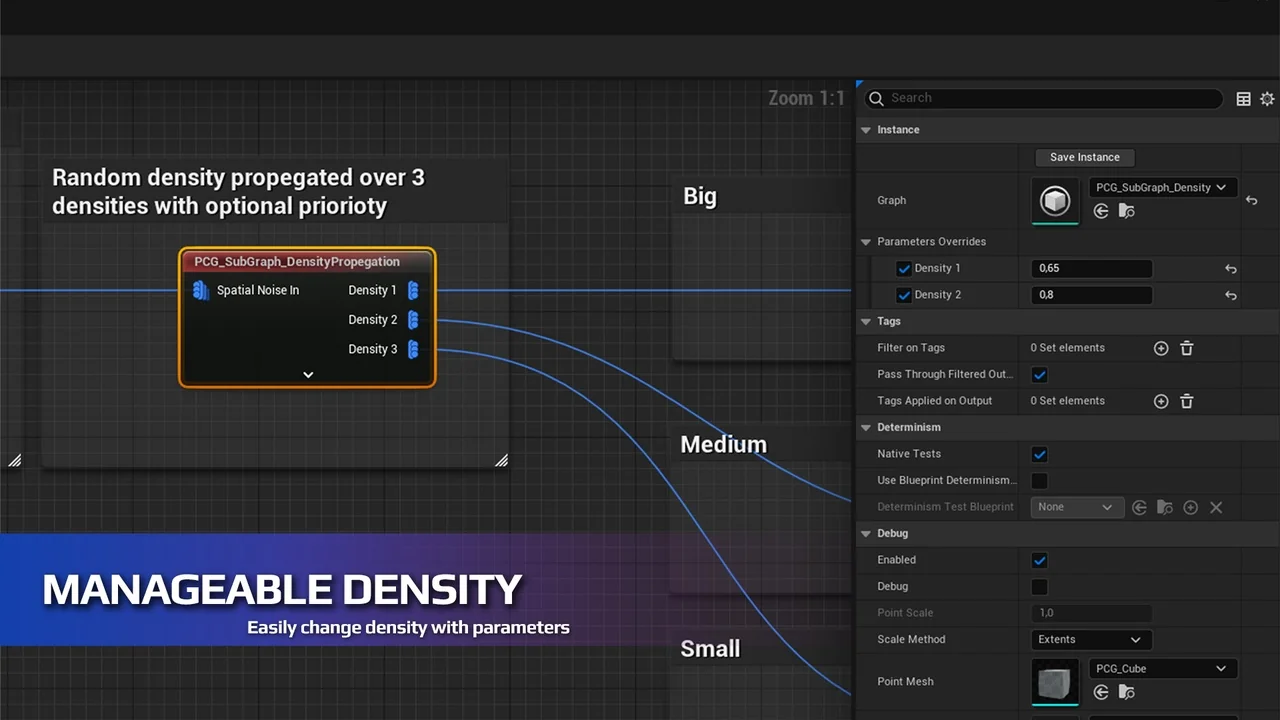Use selected asset for Point Mesh

click(1101, 692)
